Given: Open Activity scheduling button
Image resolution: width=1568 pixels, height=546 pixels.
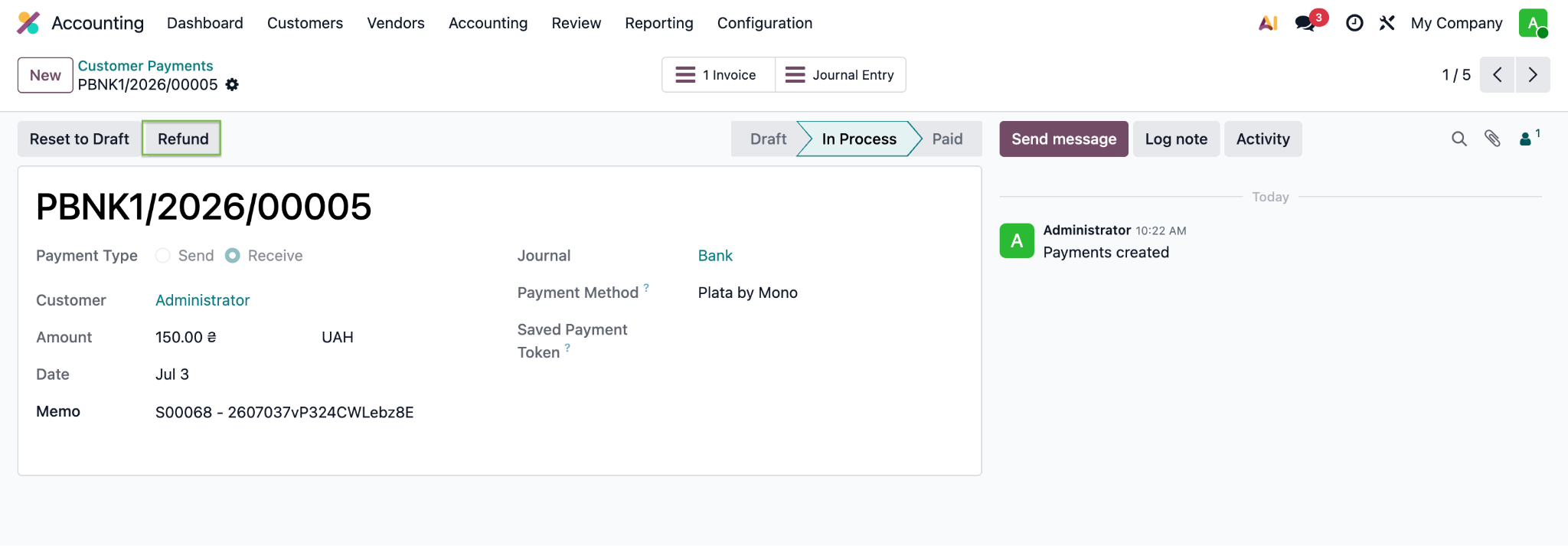Looking at the screenshot, I should (x=1263, y=139).
